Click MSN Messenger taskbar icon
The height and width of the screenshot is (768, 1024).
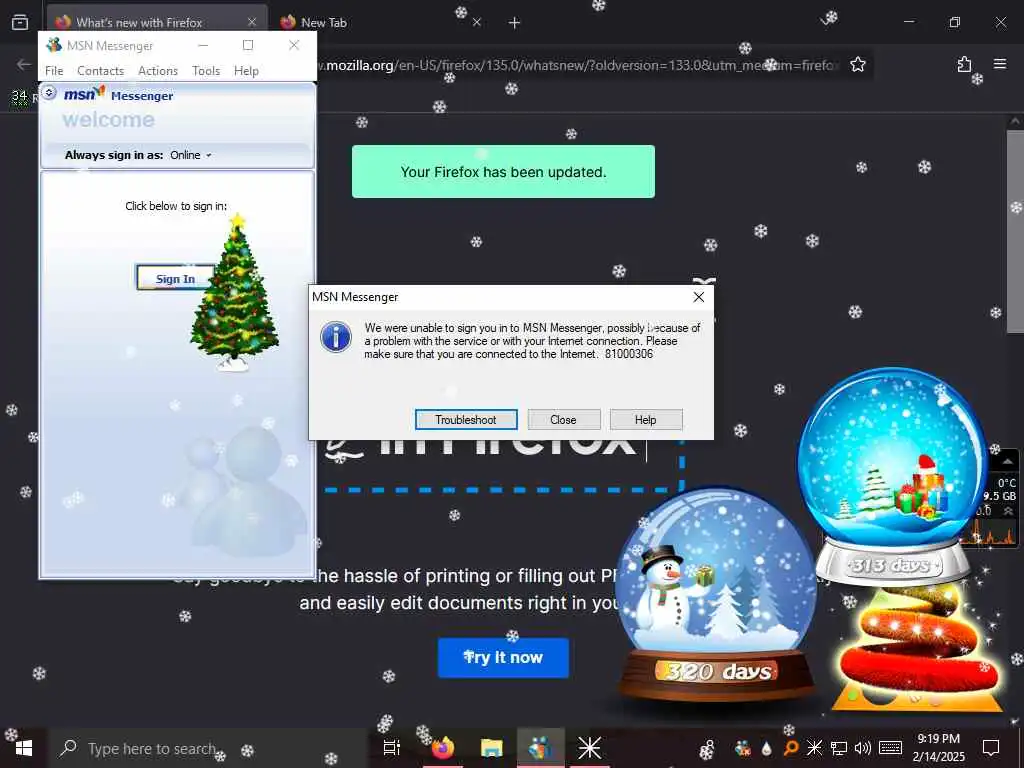click(x=541, y=748)
